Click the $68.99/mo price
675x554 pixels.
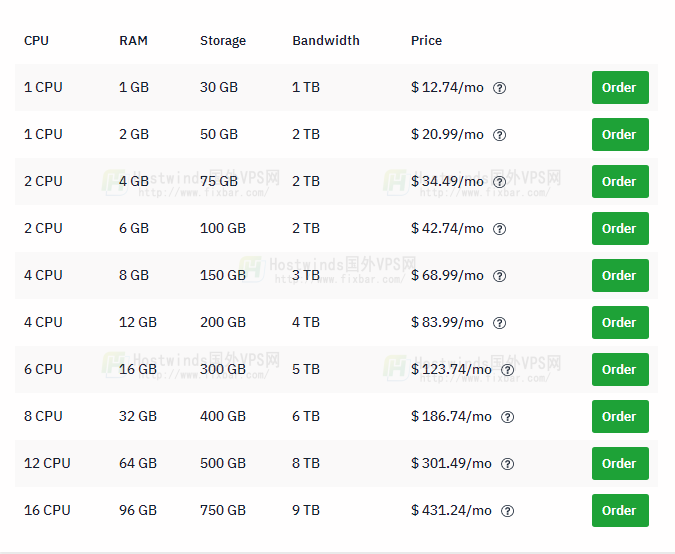click(447, 275)
